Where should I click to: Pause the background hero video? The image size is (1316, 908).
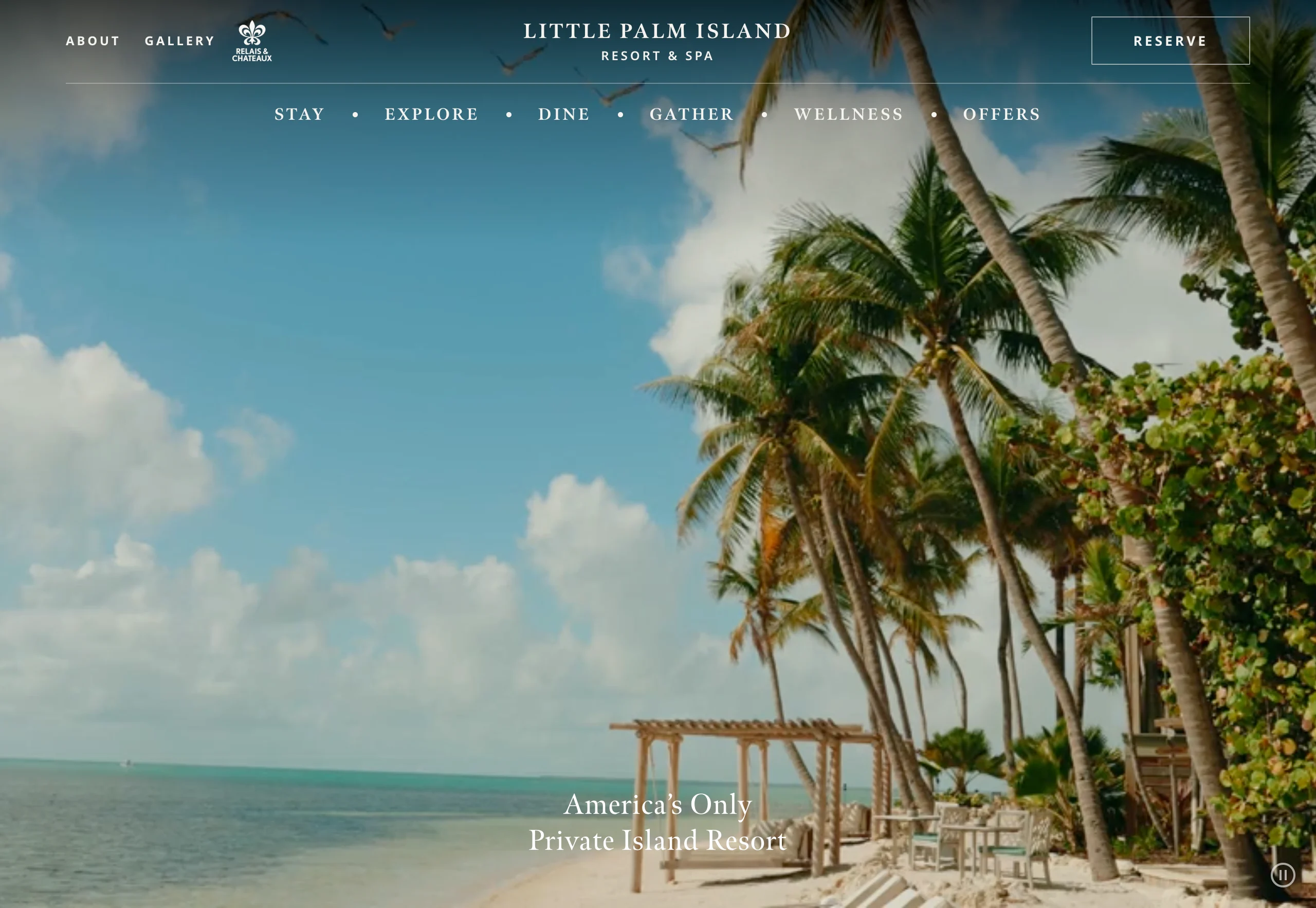pyautogui.click(x=1283, y=875)
